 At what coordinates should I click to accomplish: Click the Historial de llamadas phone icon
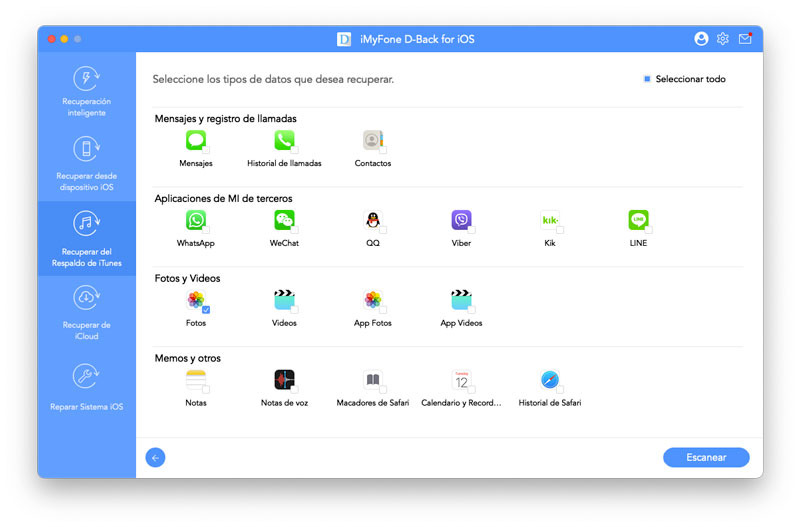point(284,140)
